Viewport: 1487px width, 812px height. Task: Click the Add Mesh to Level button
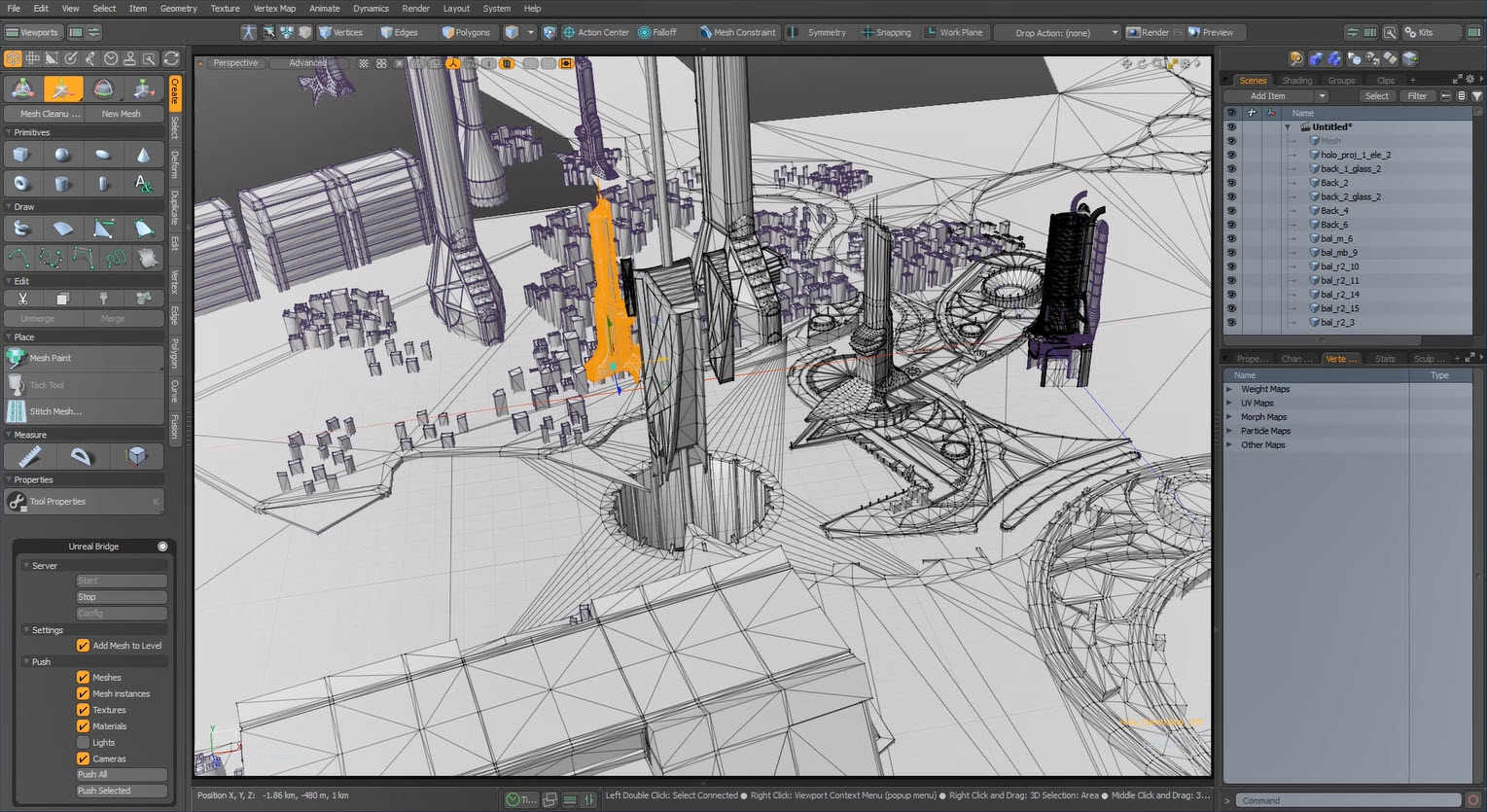(84, 645)
